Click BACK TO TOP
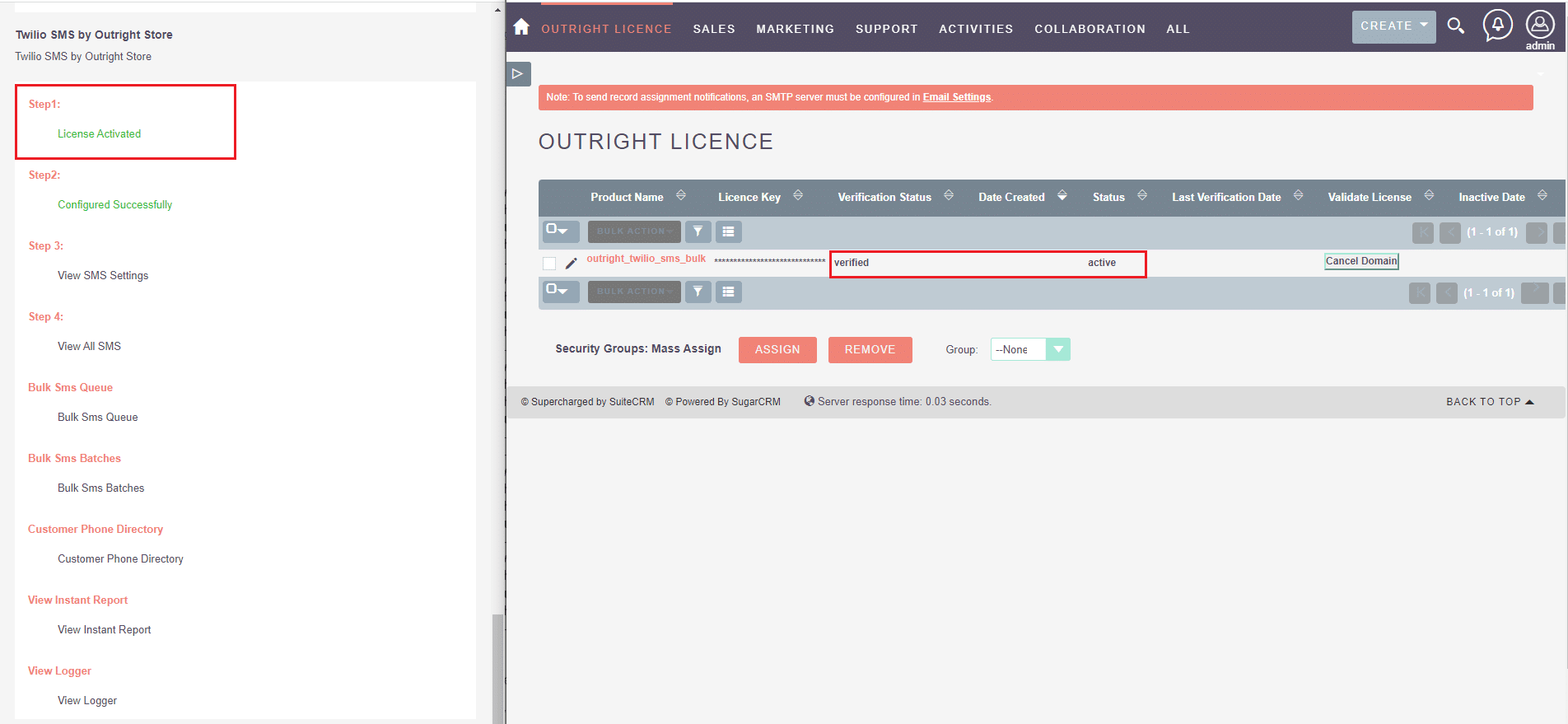 pos(1490,402)
